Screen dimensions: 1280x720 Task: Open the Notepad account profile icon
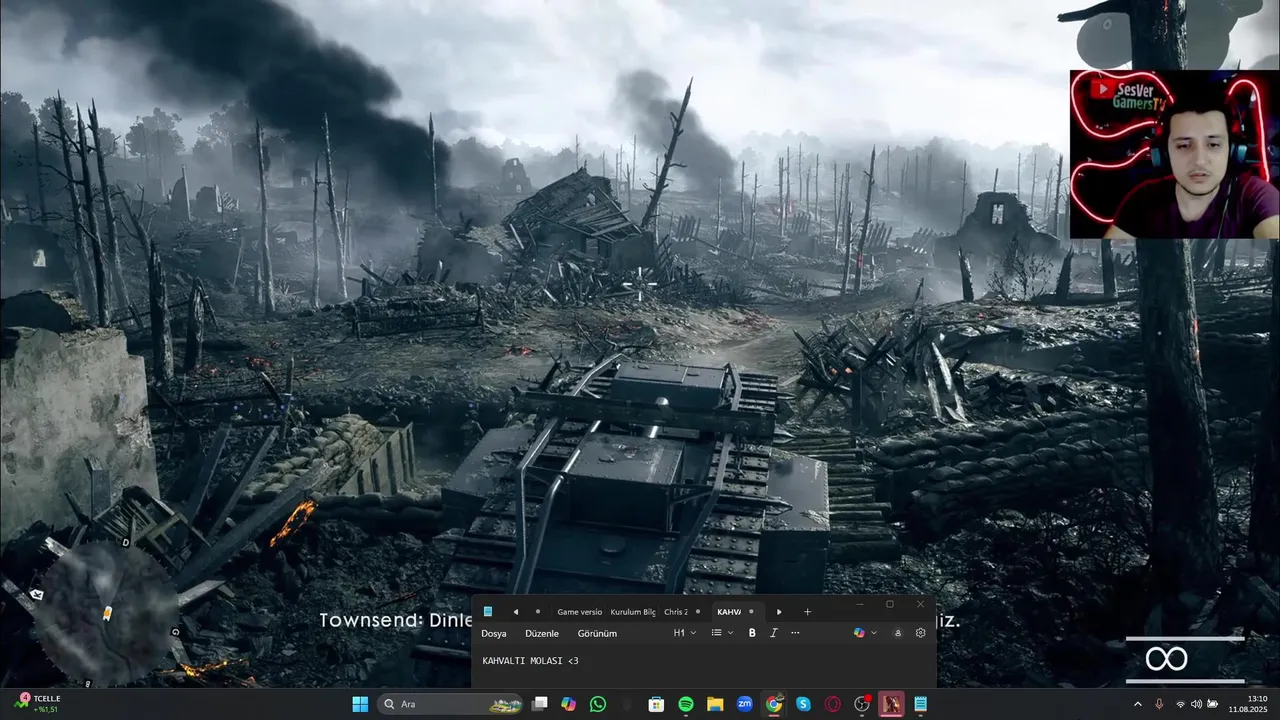[x=898, y=633]
